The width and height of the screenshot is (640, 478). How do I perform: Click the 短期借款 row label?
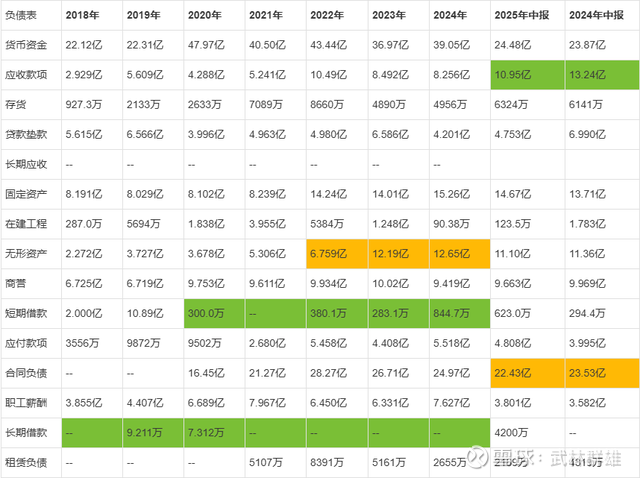click(x=30, y=313)
